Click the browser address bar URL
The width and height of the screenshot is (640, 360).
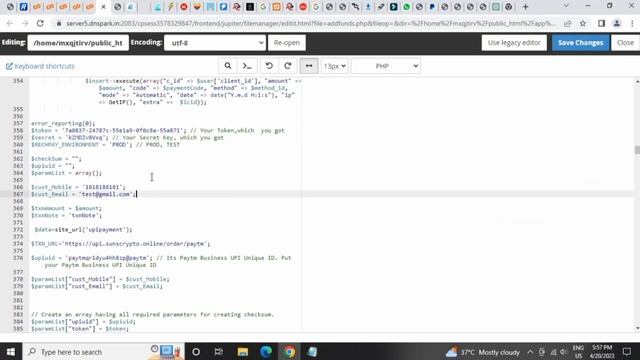pyautogui.click(x=310, y=23)
